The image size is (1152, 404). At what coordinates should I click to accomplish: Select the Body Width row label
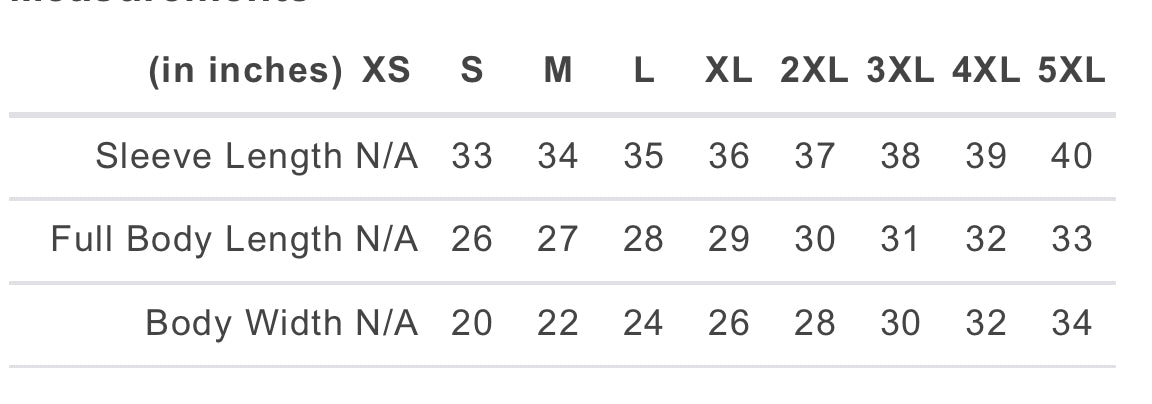[244, 323]
